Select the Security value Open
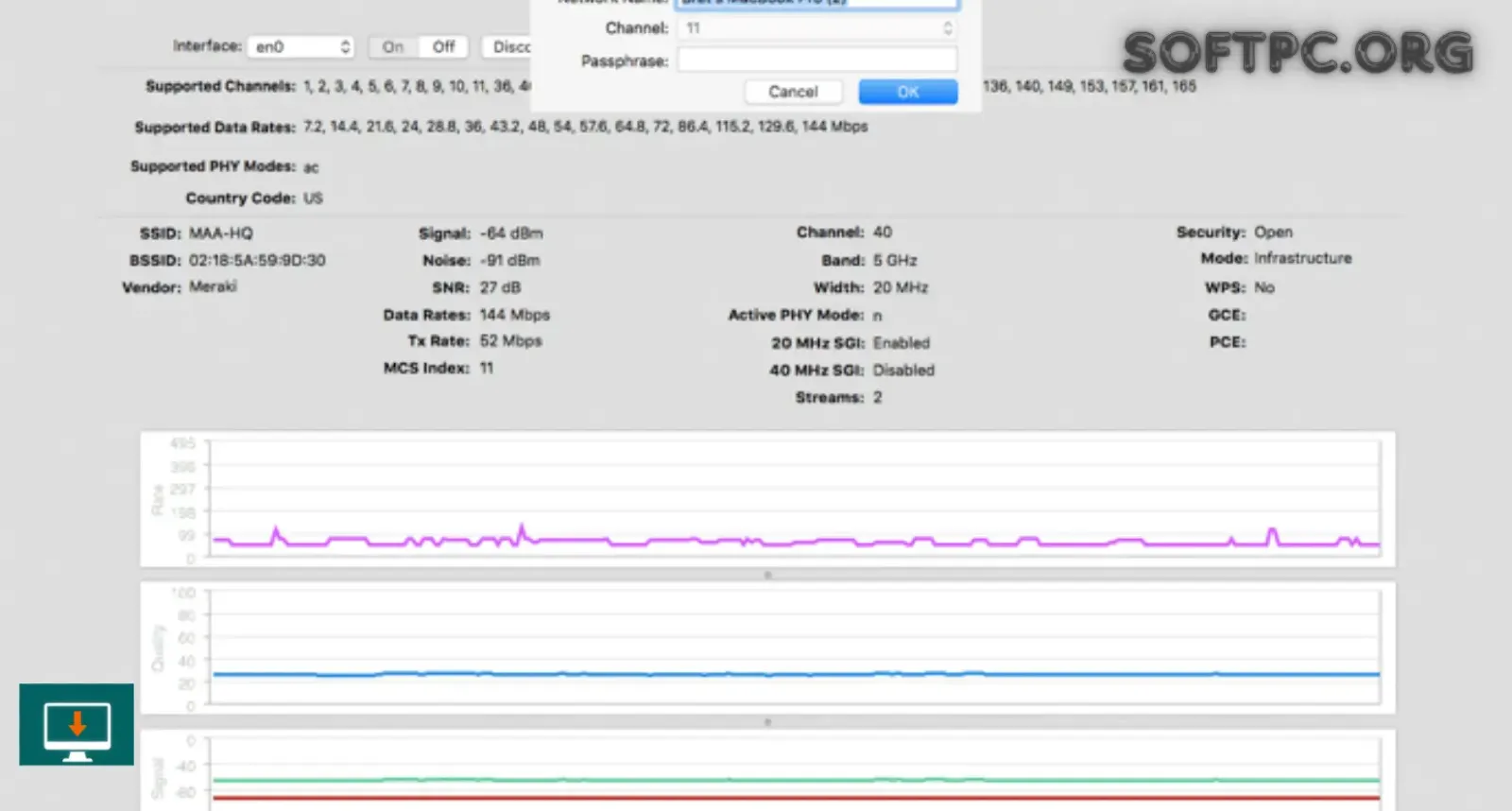The height and width of the screenshot is (811, 1512). 1273,232
